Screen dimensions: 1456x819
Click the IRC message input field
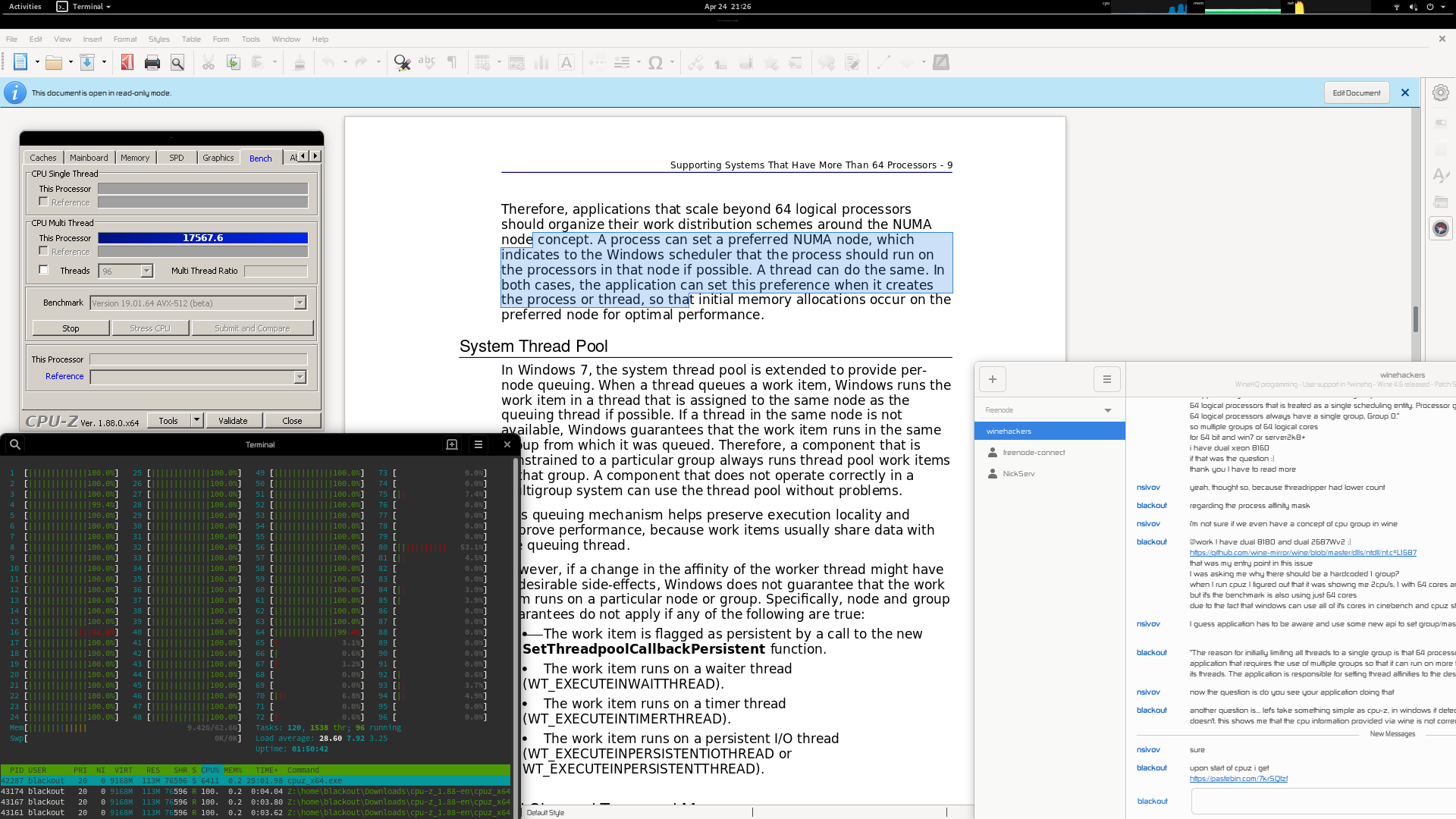pos(1323,801)
